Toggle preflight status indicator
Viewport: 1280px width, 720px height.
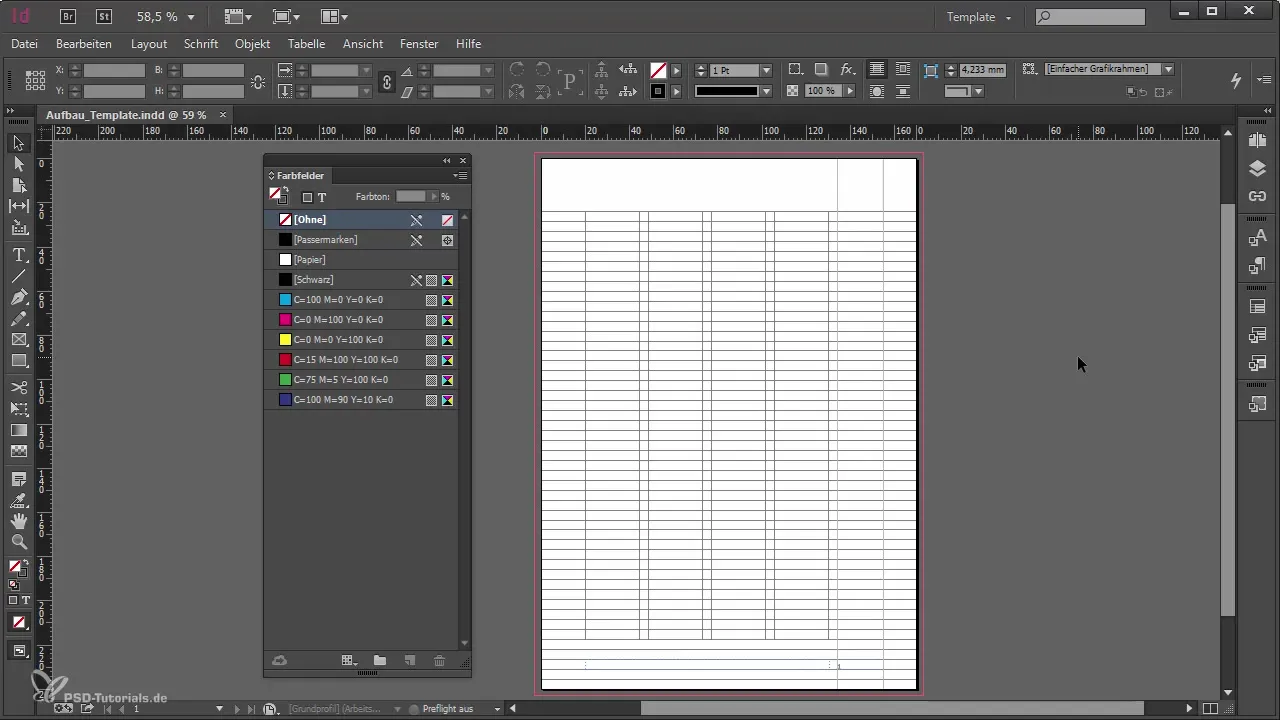pos(414,709)
